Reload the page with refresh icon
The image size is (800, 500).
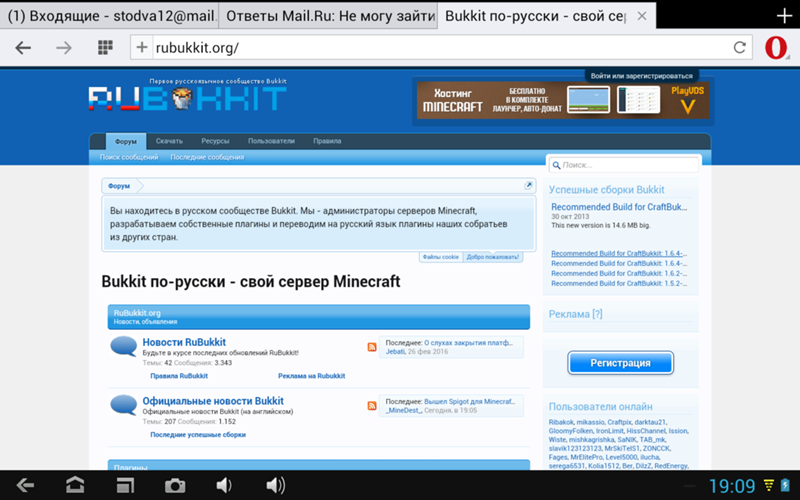739,47
